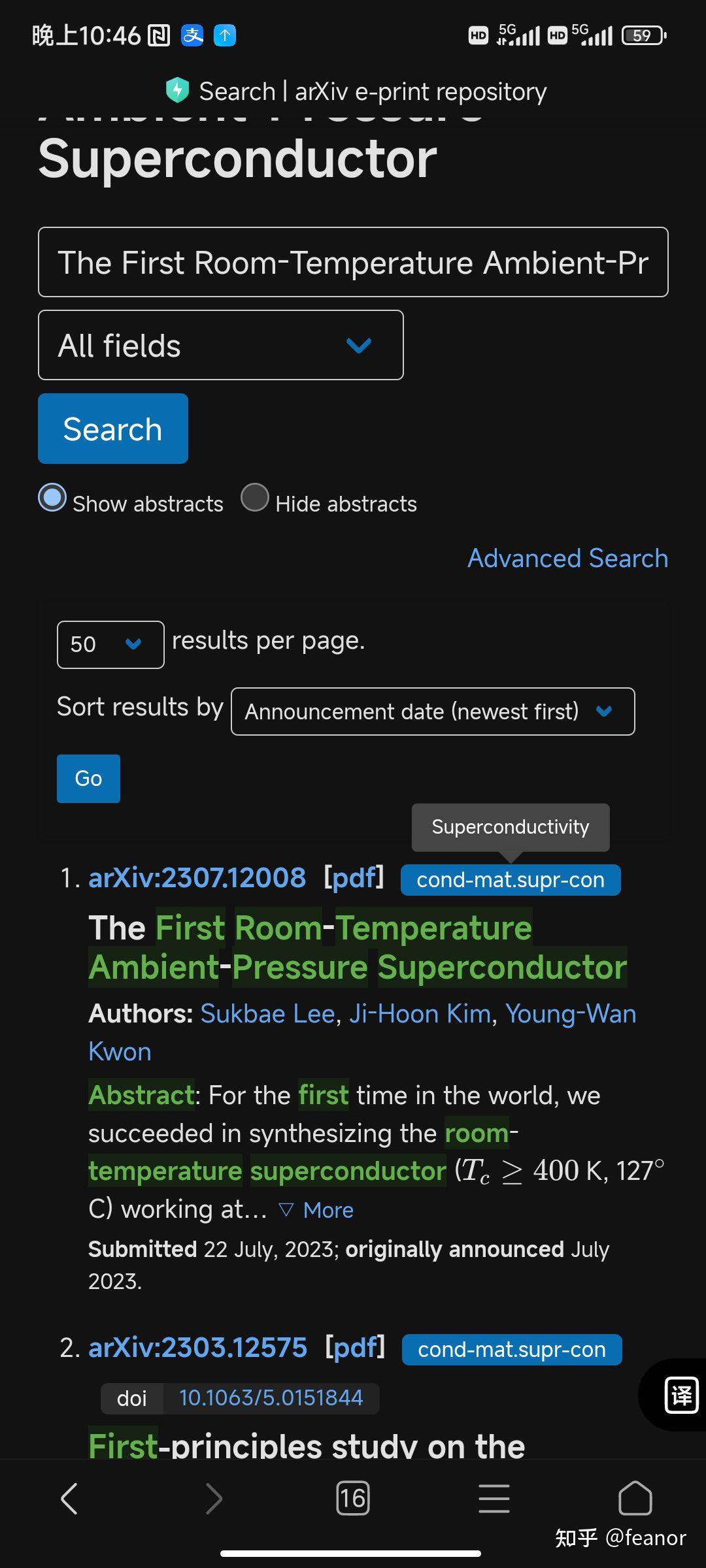Open the browser hamburger menu icon
This screenshot has width=706, height=1568.
coord(494,1498)
